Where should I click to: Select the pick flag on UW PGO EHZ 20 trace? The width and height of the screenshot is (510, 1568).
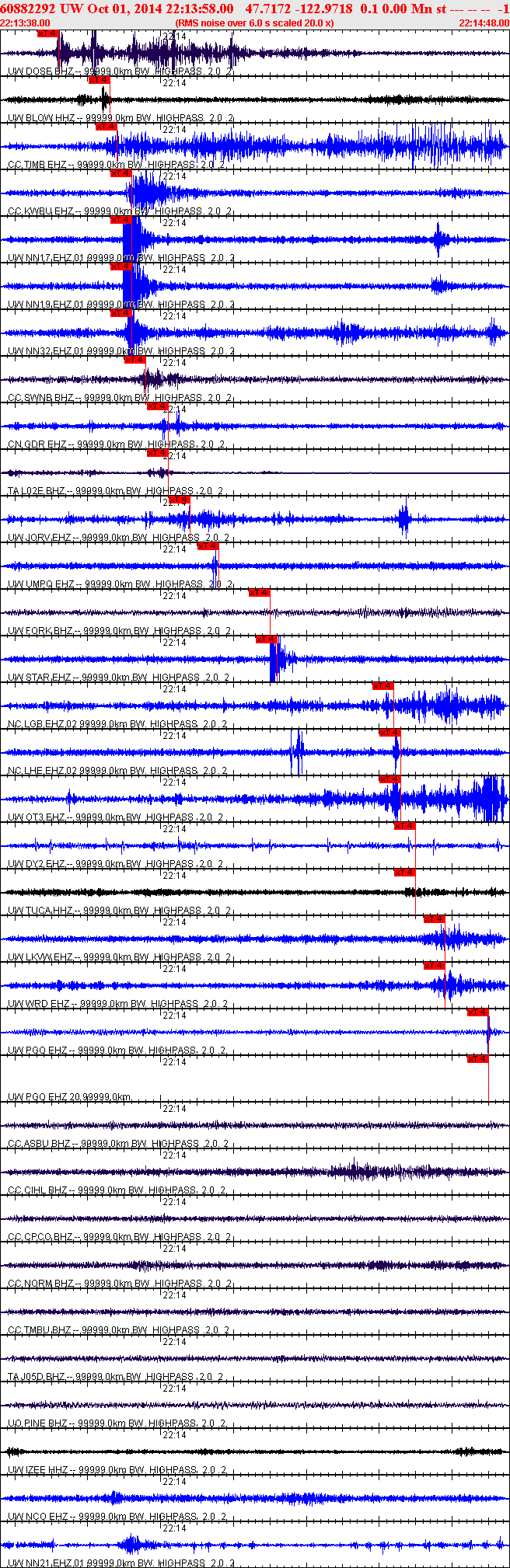pos(477,1059)
